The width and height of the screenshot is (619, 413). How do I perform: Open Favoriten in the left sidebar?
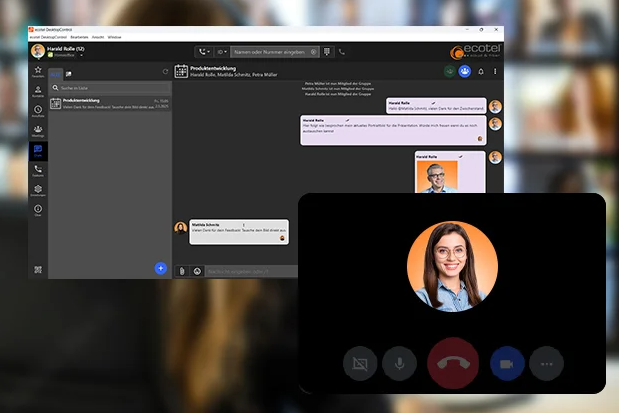point(38,71)
